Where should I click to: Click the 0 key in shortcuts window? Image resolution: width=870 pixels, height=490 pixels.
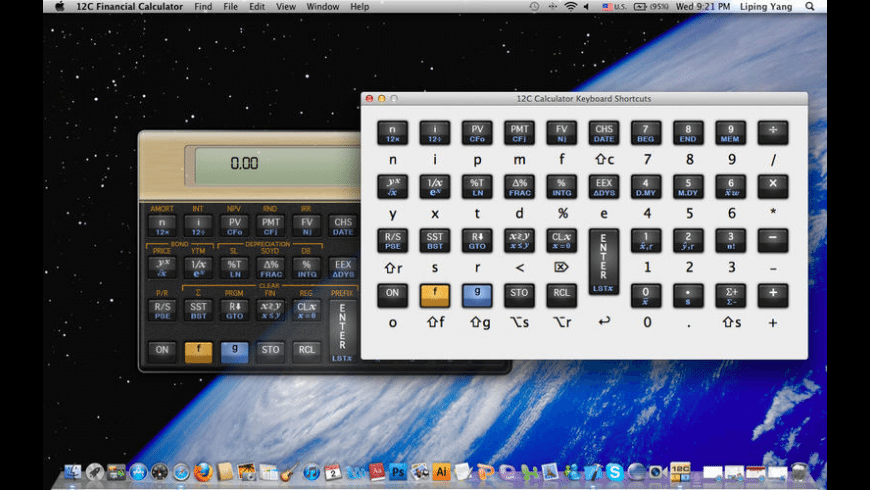pyautogui.click(x=646, y=295)
